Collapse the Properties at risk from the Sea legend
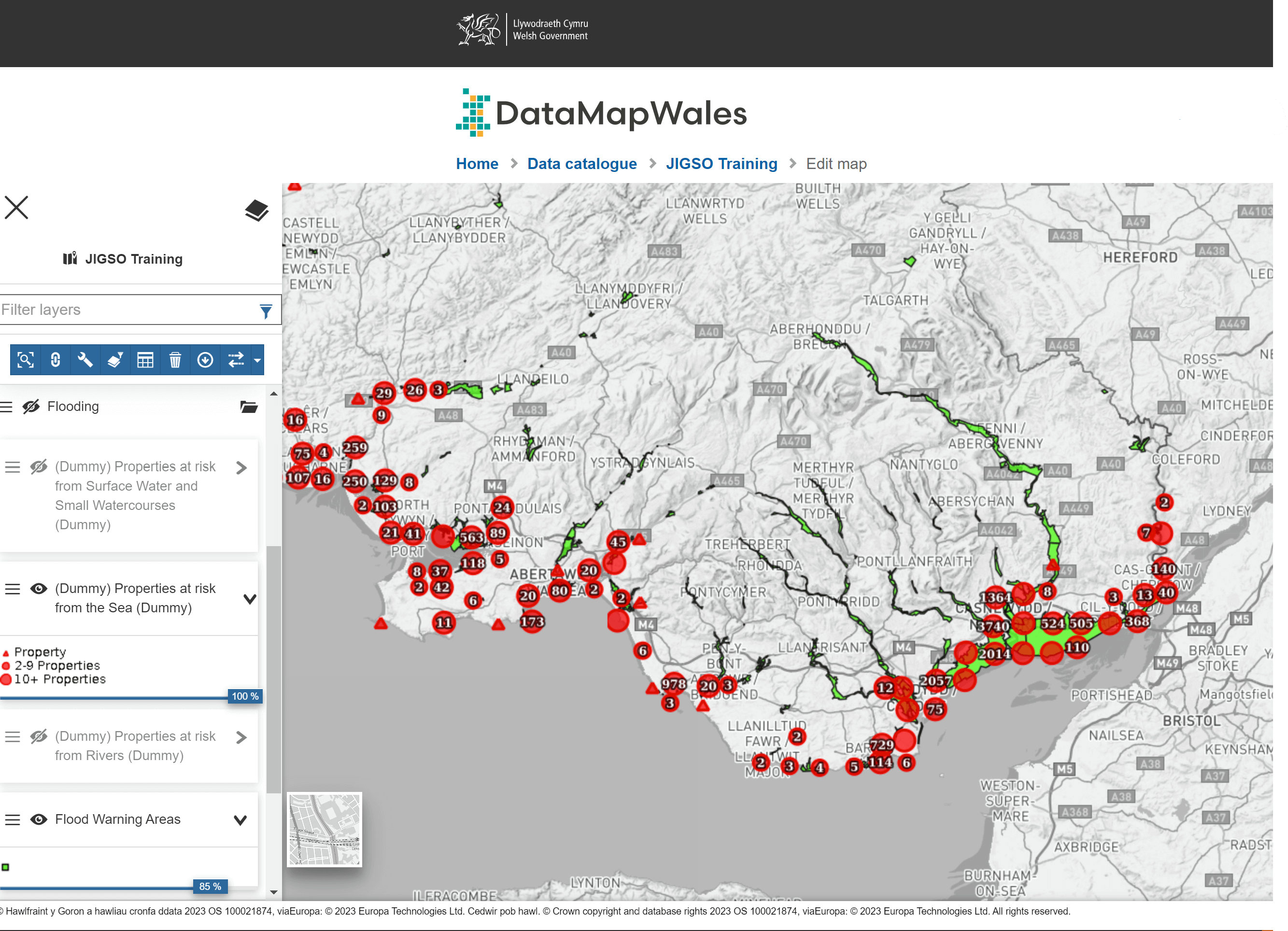The image size is (1288, 931). pos(250,598)
